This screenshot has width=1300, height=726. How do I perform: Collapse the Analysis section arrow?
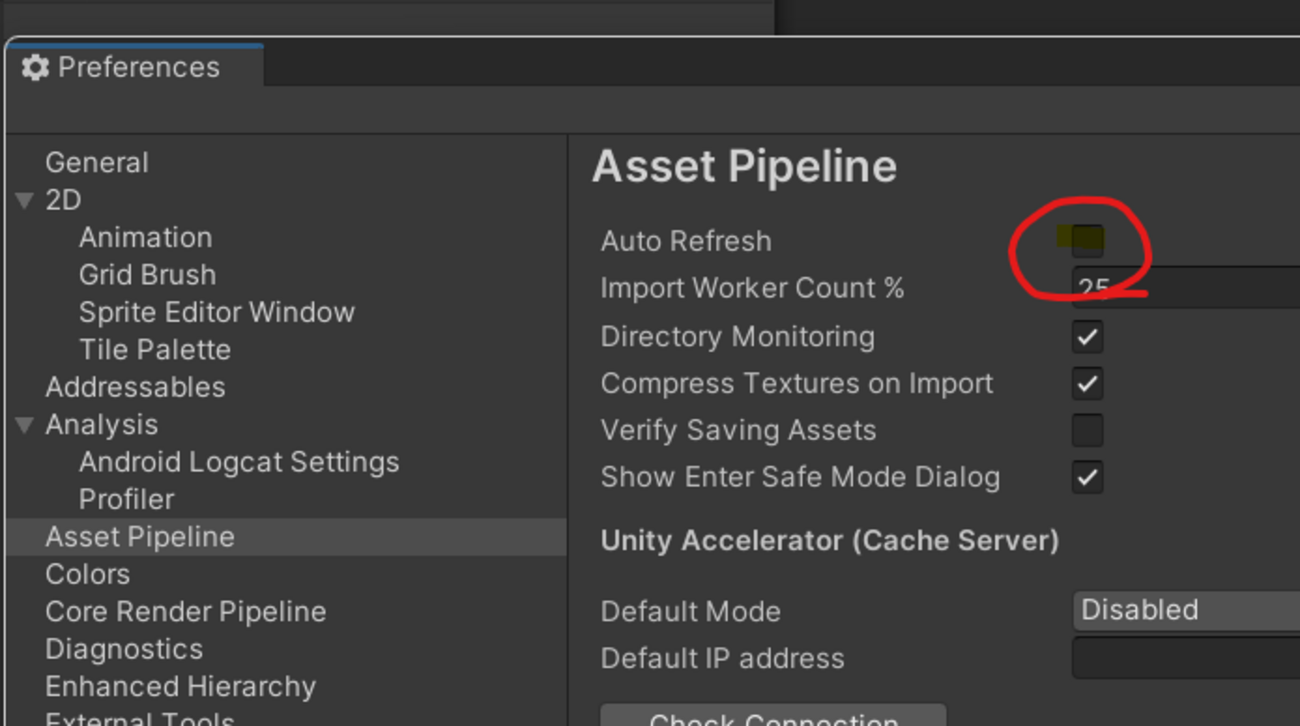point(25,425)
